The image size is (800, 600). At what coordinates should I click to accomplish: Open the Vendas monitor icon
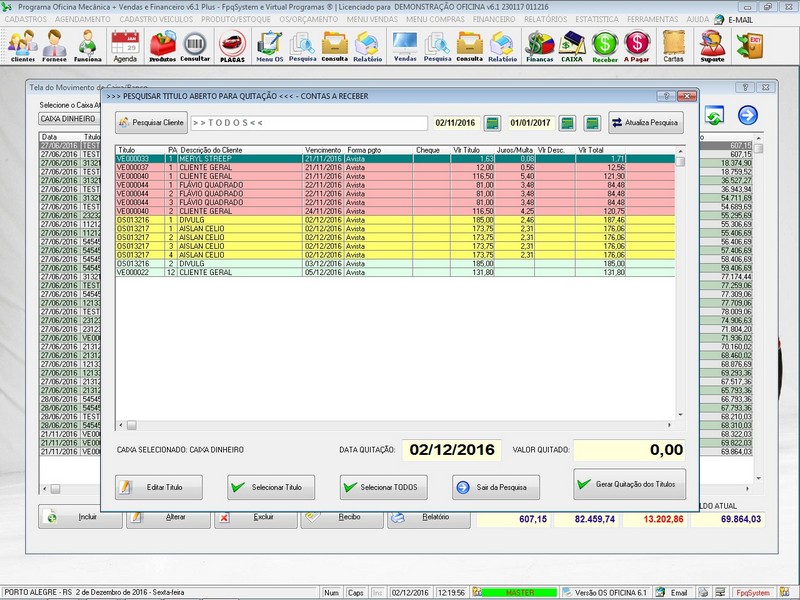click(x=405, y=45)
